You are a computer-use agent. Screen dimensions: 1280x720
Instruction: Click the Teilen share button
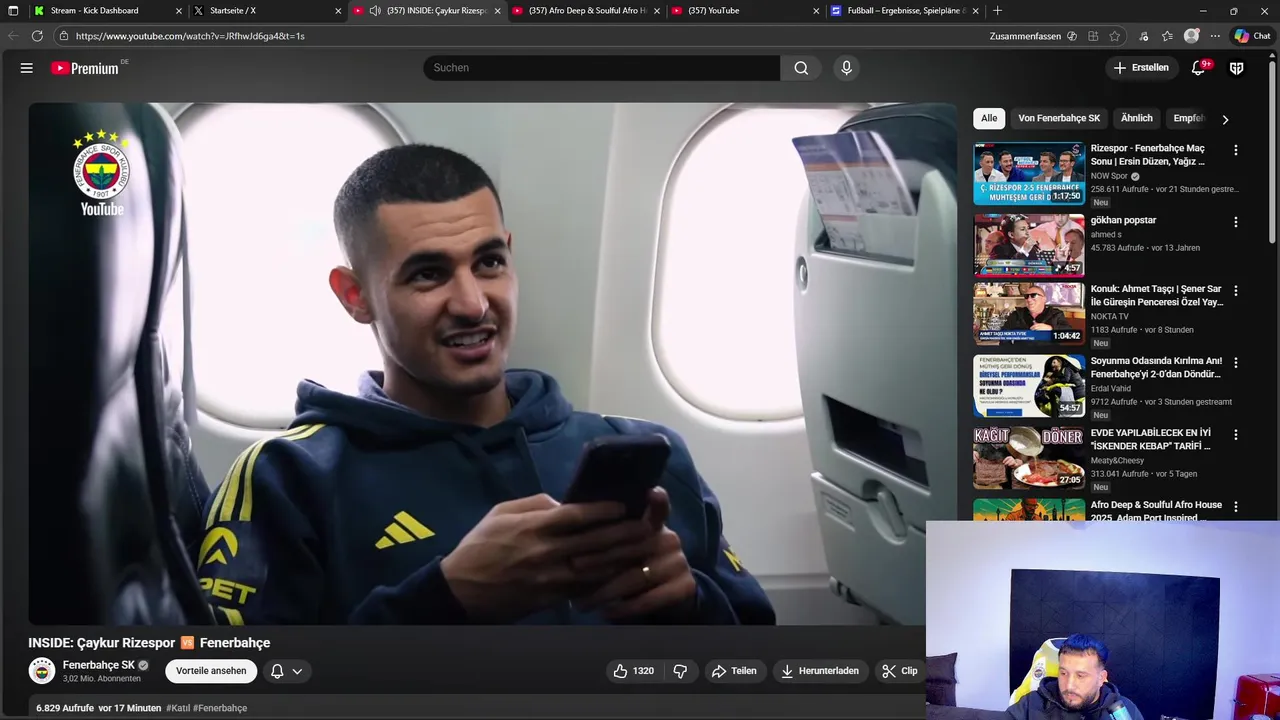(x=733, y=671)
